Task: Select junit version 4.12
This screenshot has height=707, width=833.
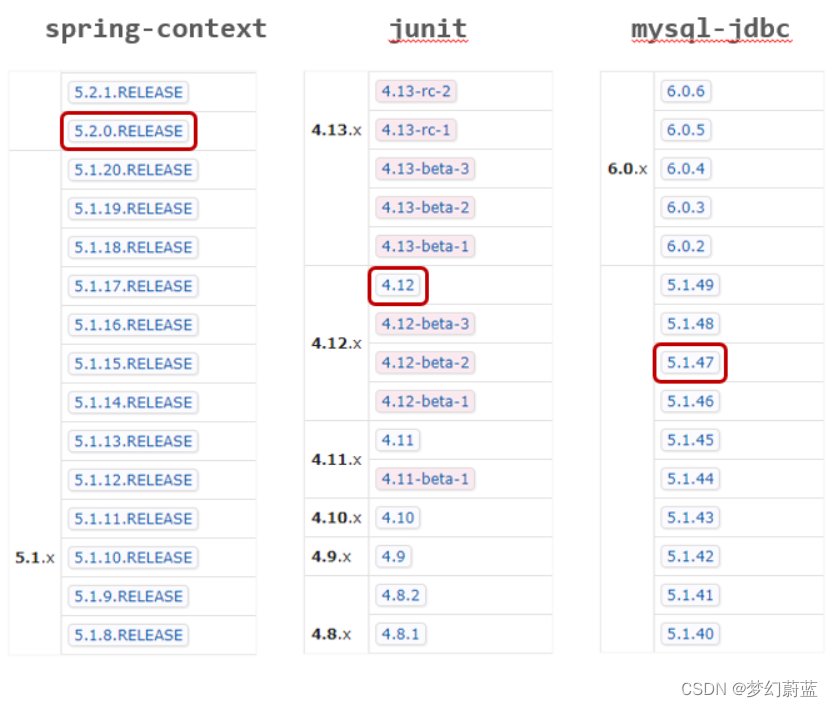Action: pos(397,285)
